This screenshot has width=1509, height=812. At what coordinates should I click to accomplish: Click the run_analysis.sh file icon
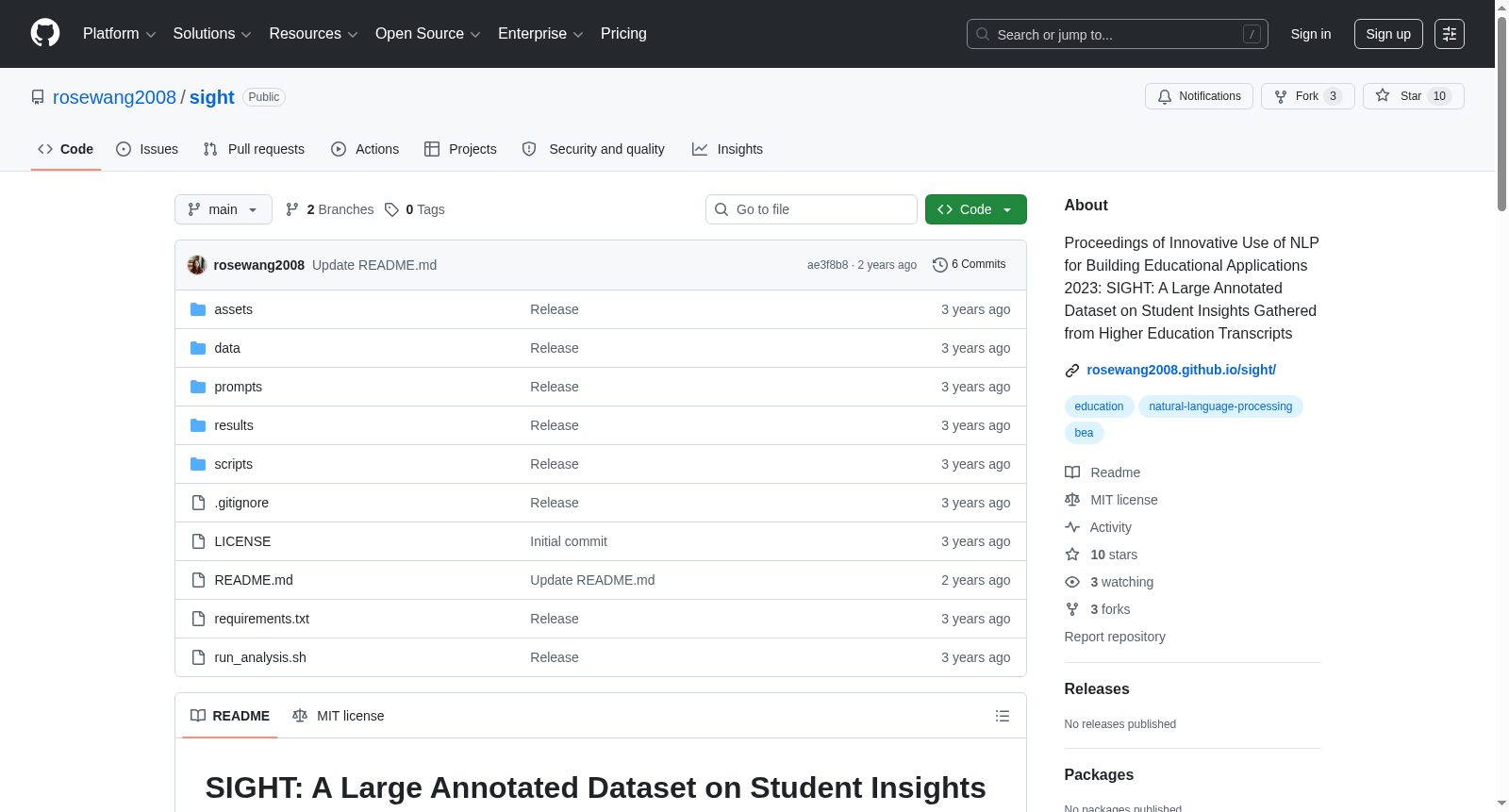click(x=198, y=657)
